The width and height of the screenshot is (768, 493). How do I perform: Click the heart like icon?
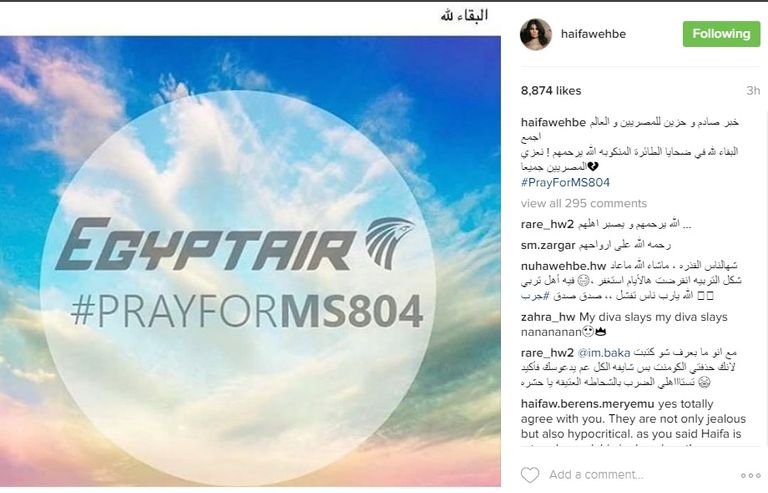tap(529, 474)
